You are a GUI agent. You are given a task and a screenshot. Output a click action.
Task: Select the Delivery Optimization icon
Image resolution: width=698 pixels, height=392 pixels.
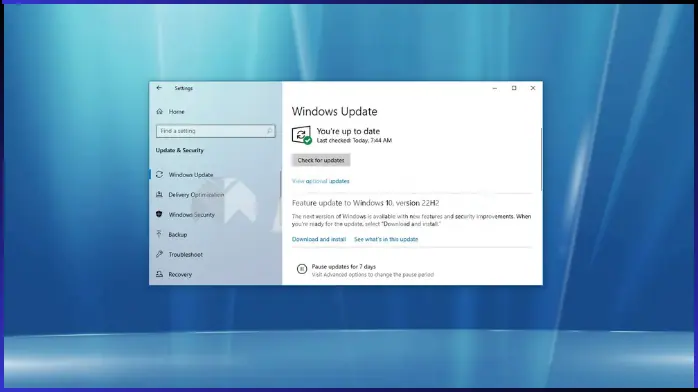[159, 194]
